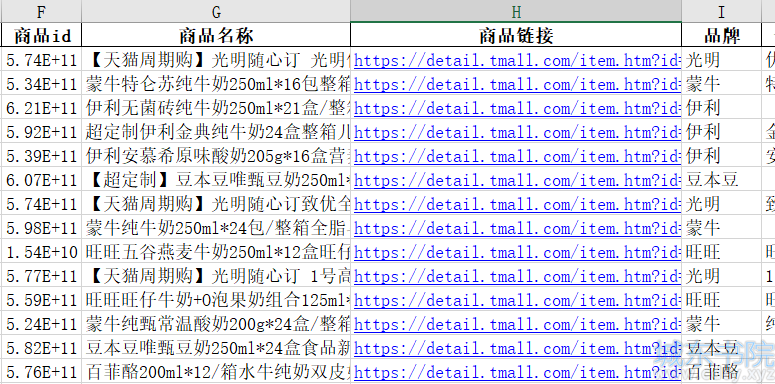Open tmall link in 蒙牛纯甄常温酸奶 row
This screenshot has width=775, height=384.
pos(517,324)
